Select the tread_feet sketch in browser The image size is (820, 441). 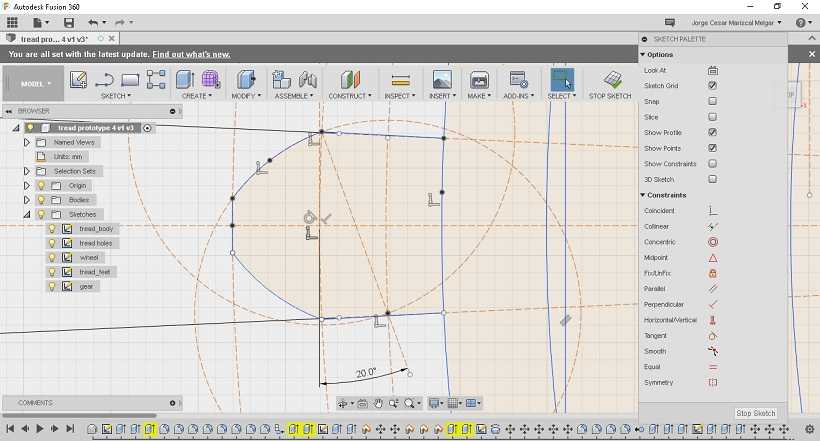pos(95,272)
